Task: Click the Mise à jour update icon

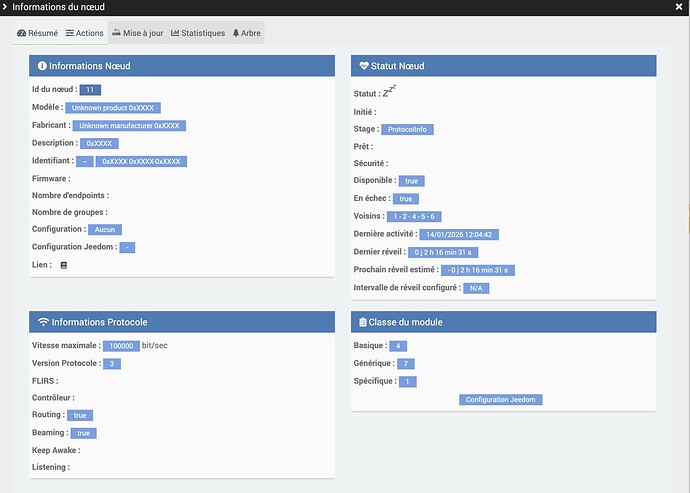Action: (x=116, y=33)
